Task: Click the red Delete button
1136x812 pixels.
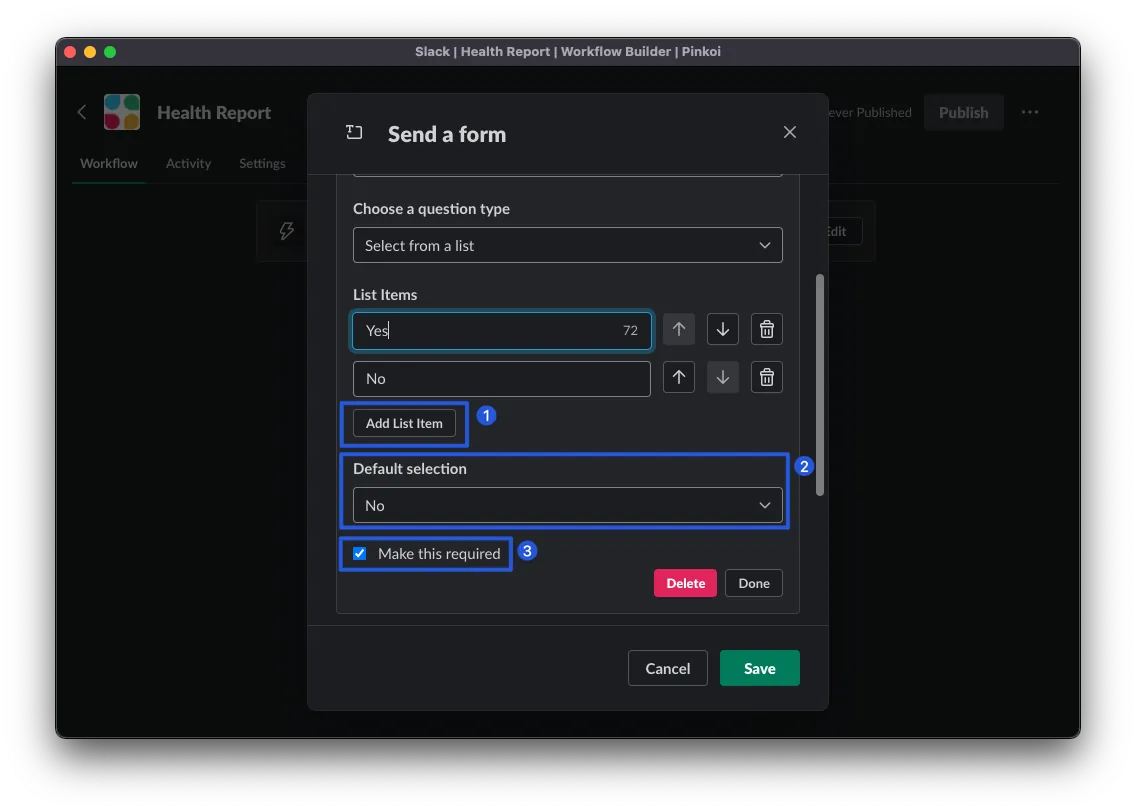Action: pyautogui.click(x=685, y=583)
